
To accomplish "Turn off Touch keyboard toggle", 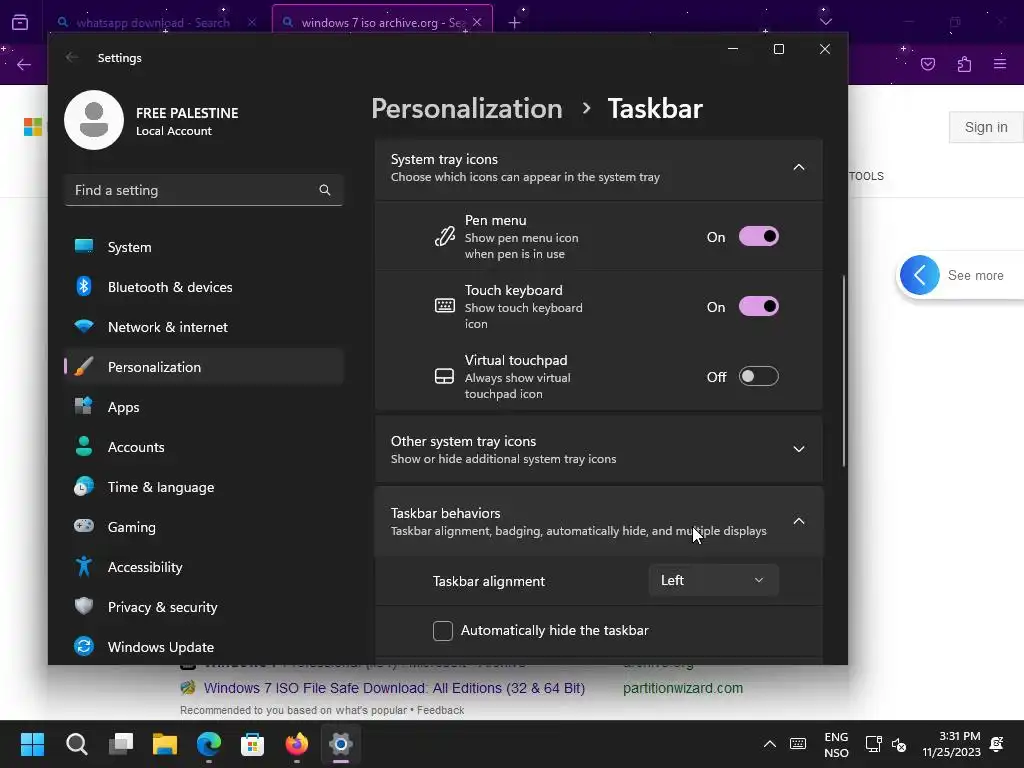I will pyautogui.click(x=758, y=306).
